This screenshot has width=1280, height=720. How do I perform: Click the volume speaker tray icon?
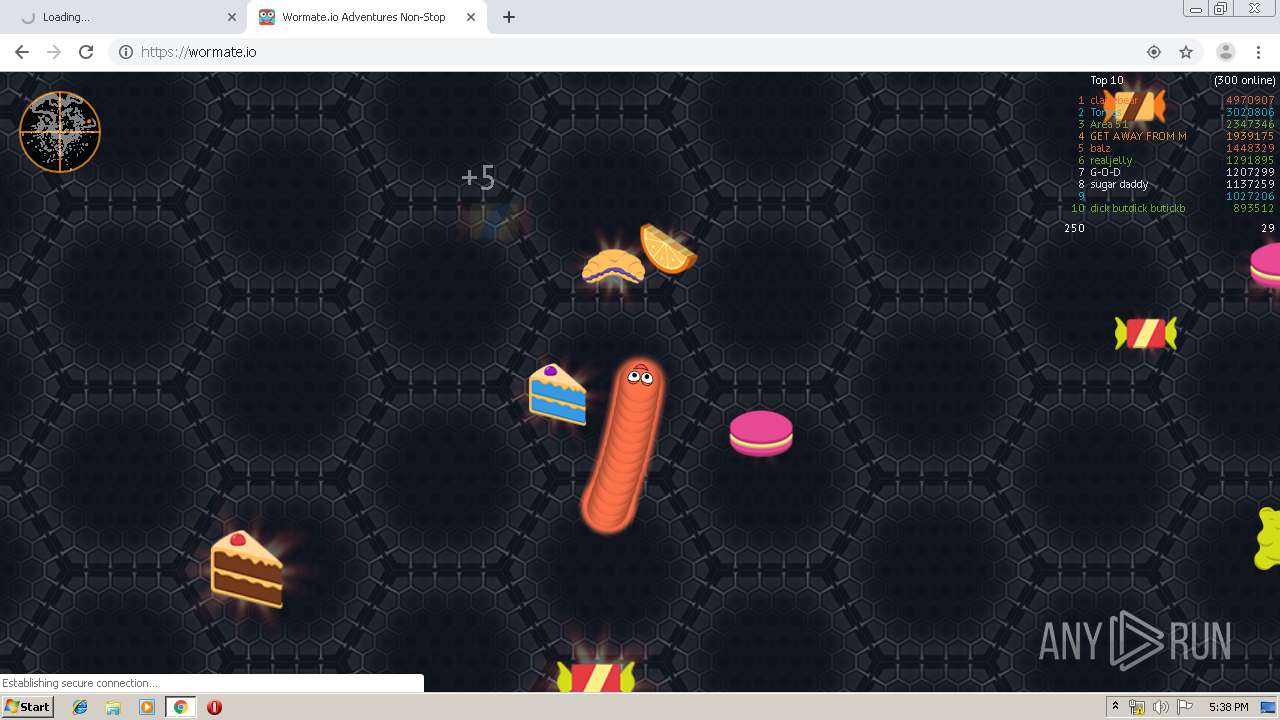(1160, 707)
